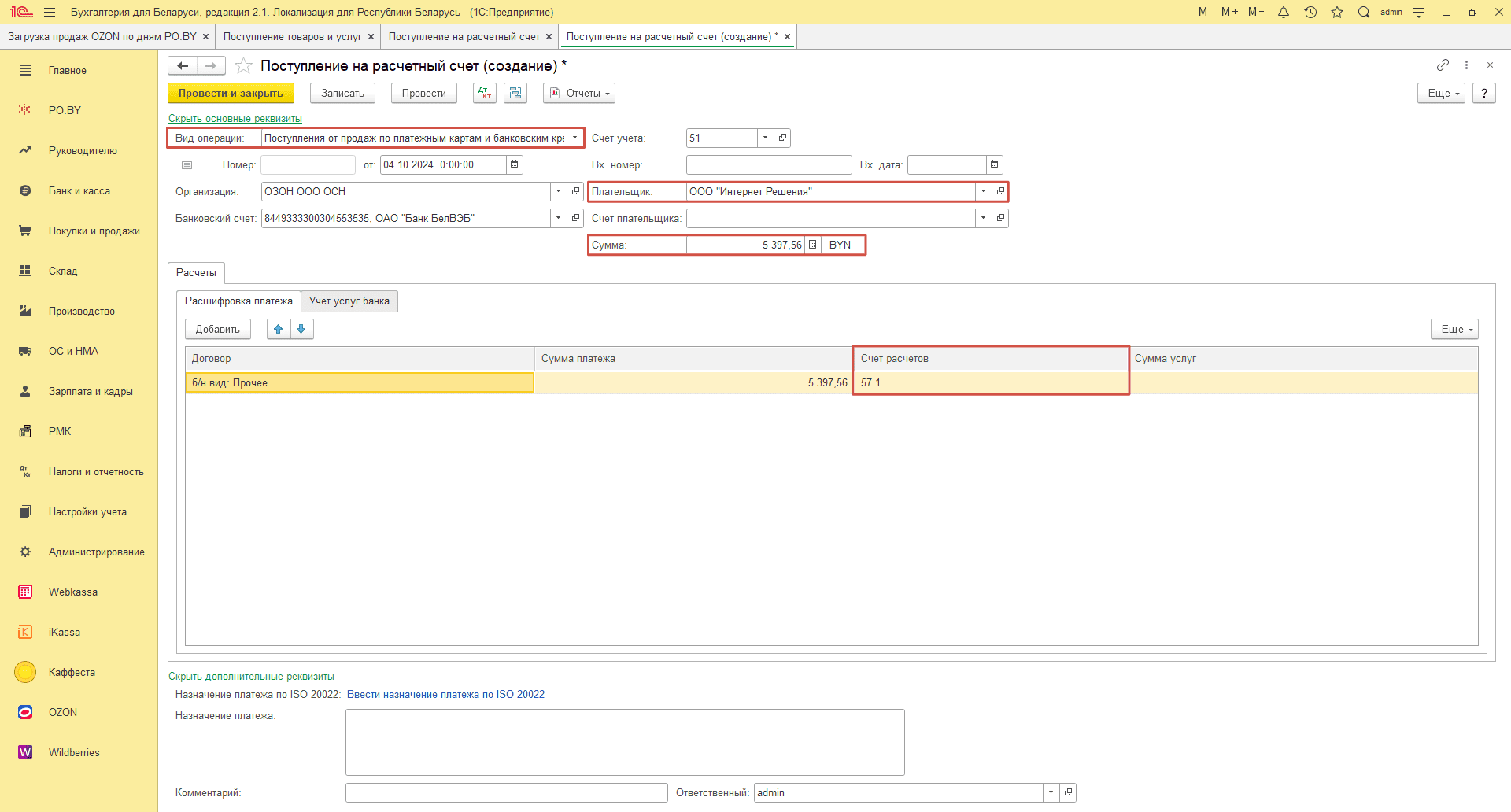Click the Провести button
The height and width of the screenshot is (812, 1511).
[x=424, y=93]
